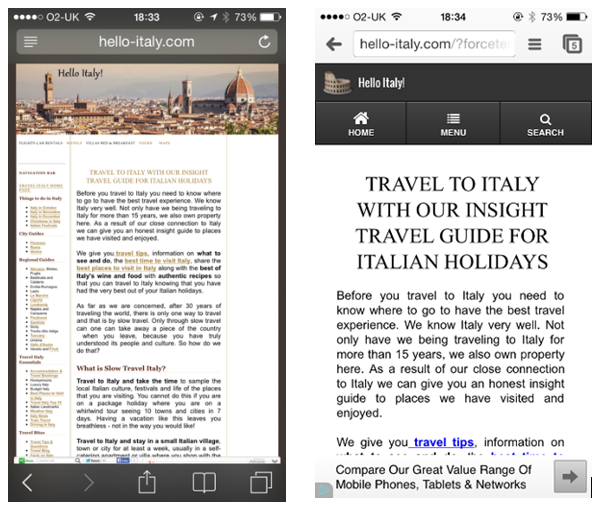Click 'travel tips' link in right phone article
This screenshot has height=508, width=606.
coord(441,442)
